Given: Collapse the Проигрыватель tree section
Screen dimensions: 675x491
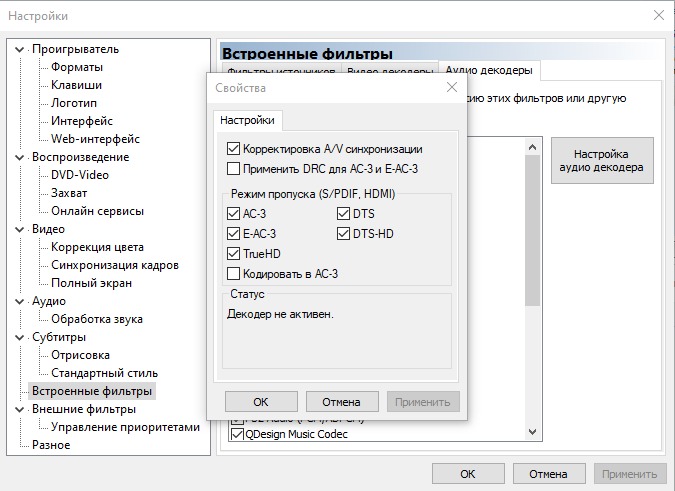Looking at the screenshot, I should pyautogui.click(x=20, y=49).
